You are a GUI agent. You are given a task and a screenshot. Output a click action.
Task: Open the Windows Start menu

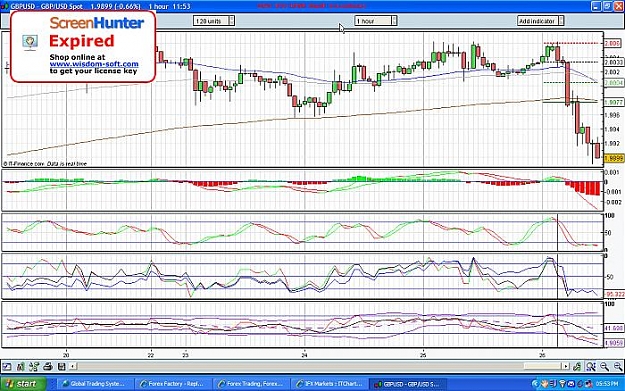click(x=22, y=384)
